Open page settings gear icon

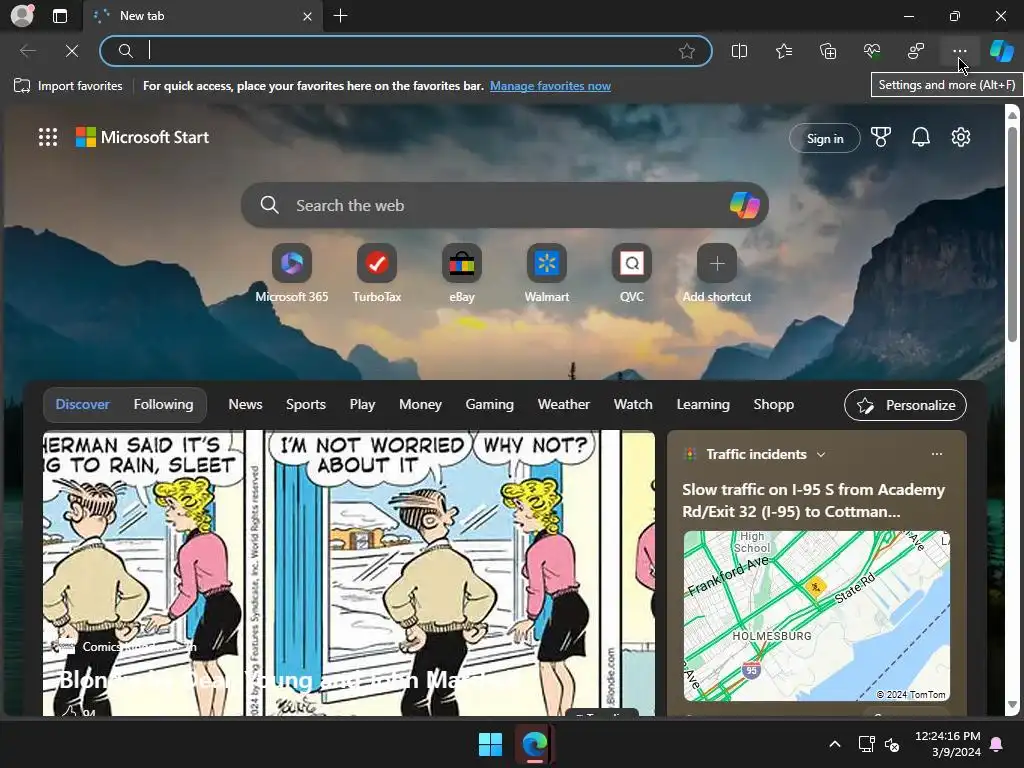pos(961,137)
